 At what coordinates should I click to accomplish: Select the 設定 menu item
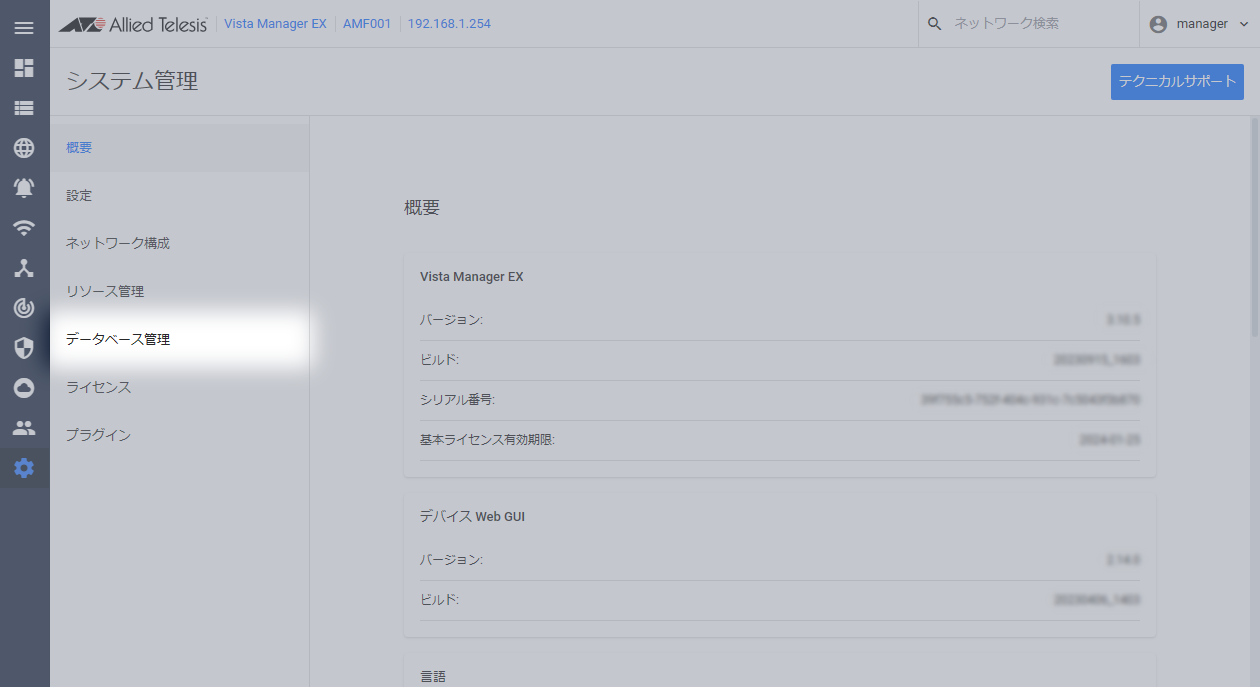click(x=180, y=196)
